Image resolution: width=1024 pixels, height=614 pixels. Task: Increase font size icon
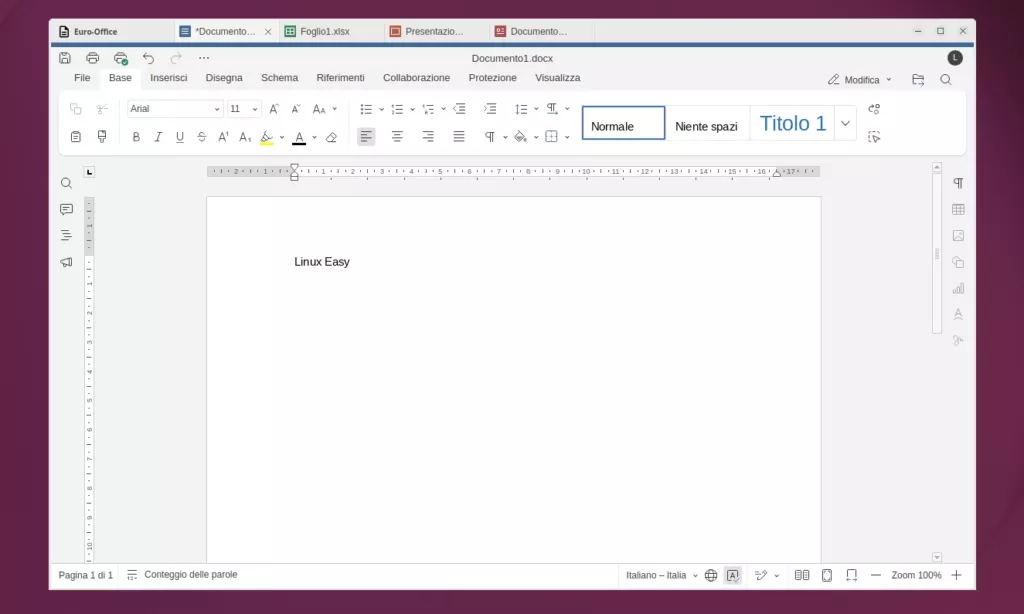coord(274,108)
